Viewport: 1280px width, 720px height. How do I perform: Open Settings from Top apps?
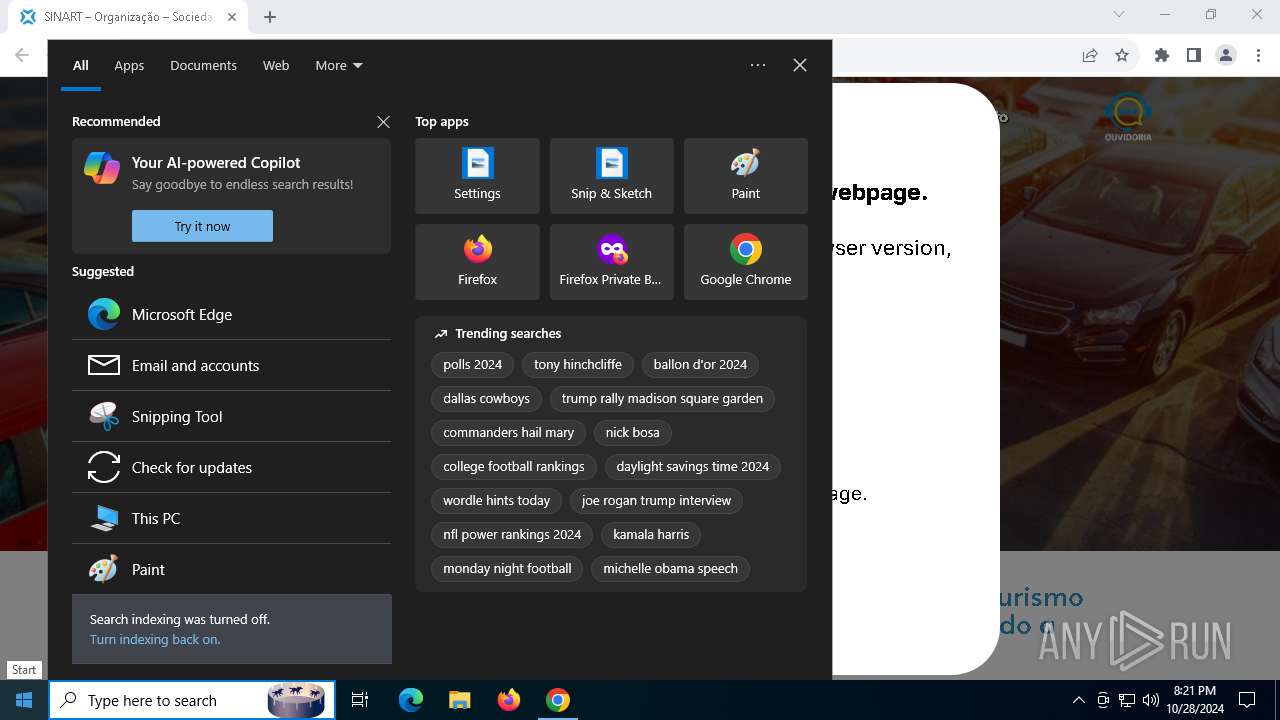(x=477, y=176)
